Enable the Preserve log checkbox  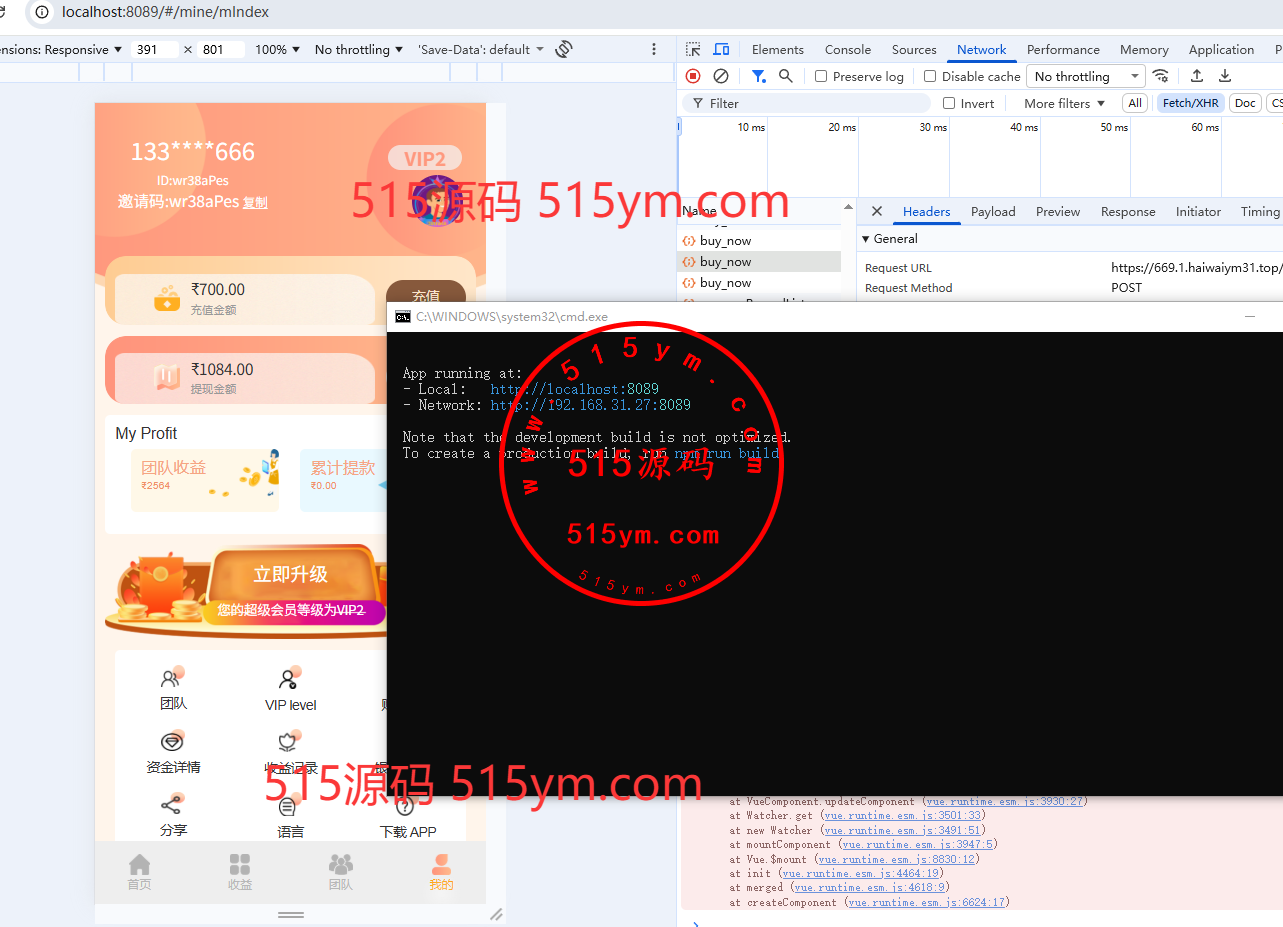pyautogui.click(x=821, y=76)
